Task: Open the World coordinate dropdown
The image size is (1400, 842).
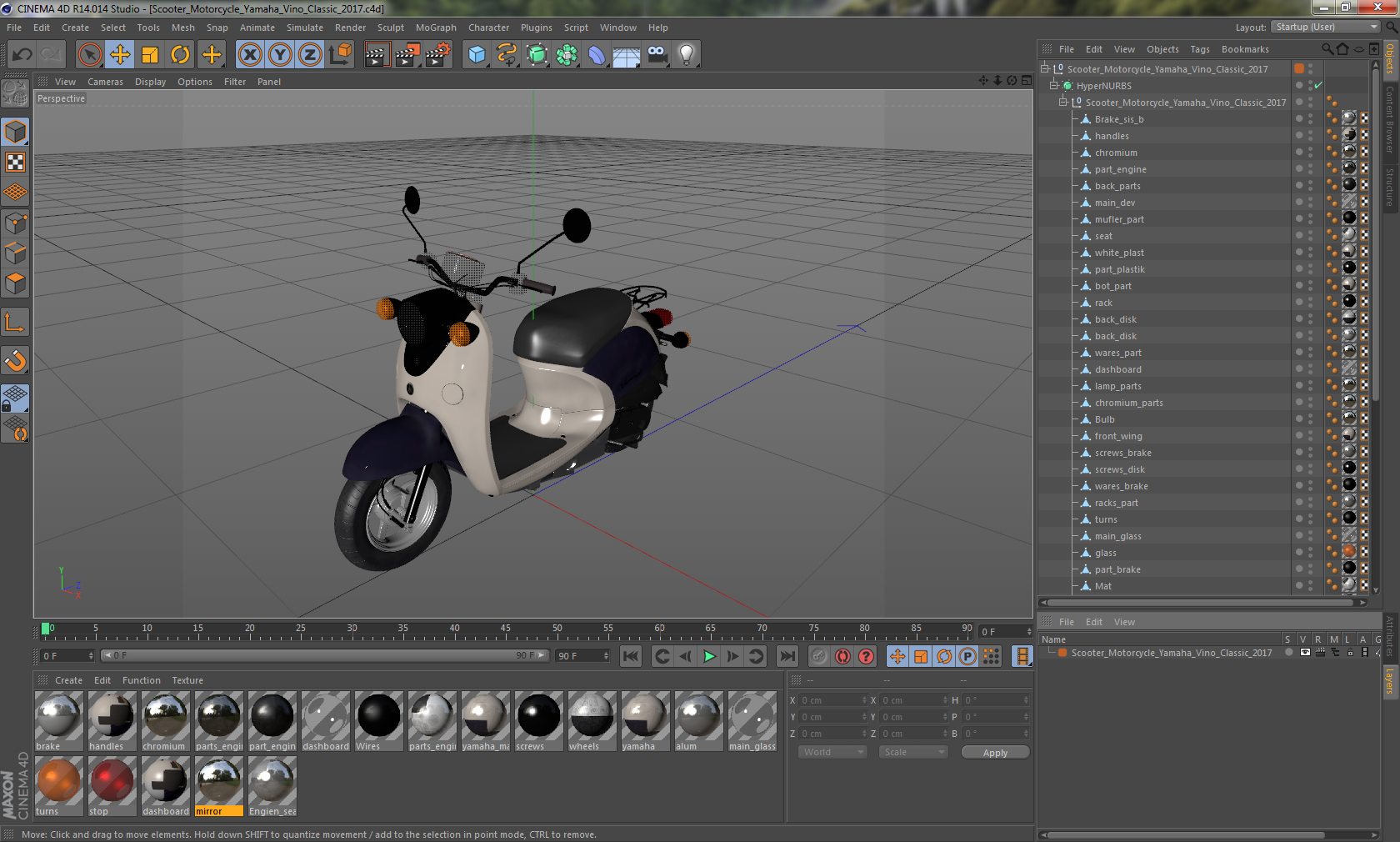Action: click(832, 752)
